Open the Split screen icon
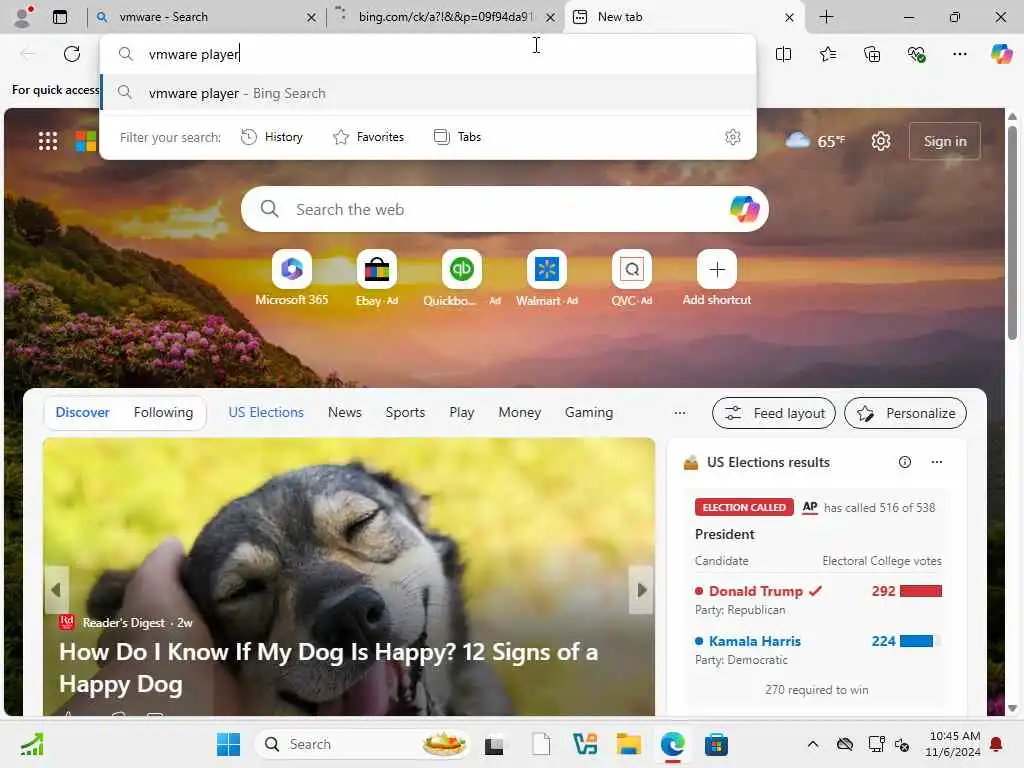The width and height of the screenshot is (1024, 768). [x=783, y=54]
